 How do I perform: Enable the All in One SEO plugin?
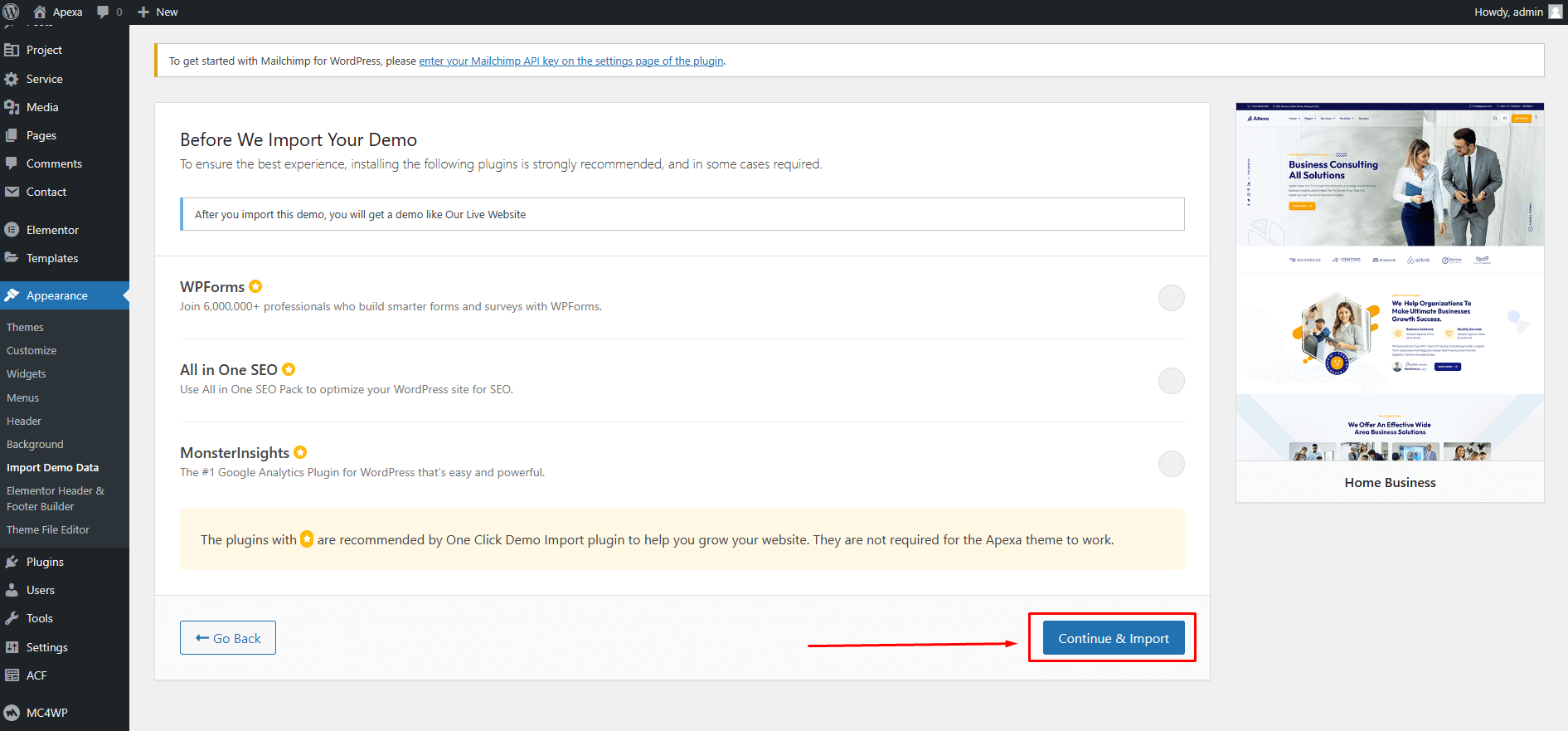pos(1171,381)
